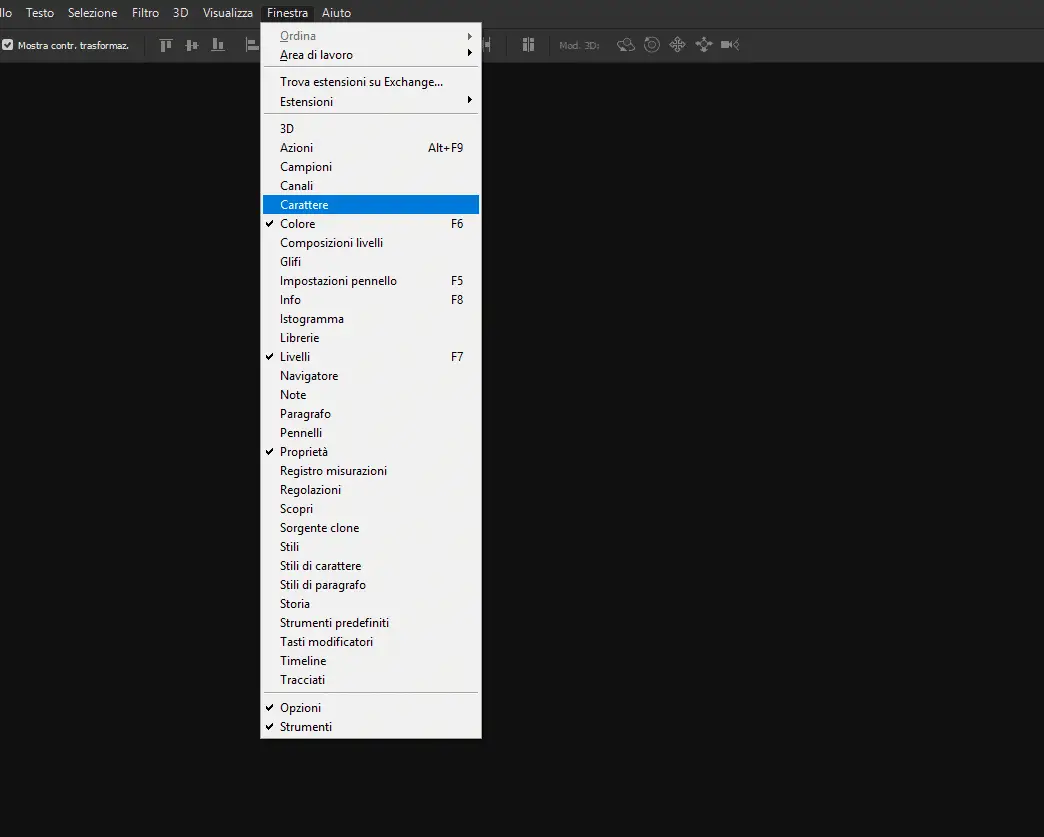Choose Trova estensioni su Exchange...
Viewport: 1044px width, 837px height.
point(371,82)
